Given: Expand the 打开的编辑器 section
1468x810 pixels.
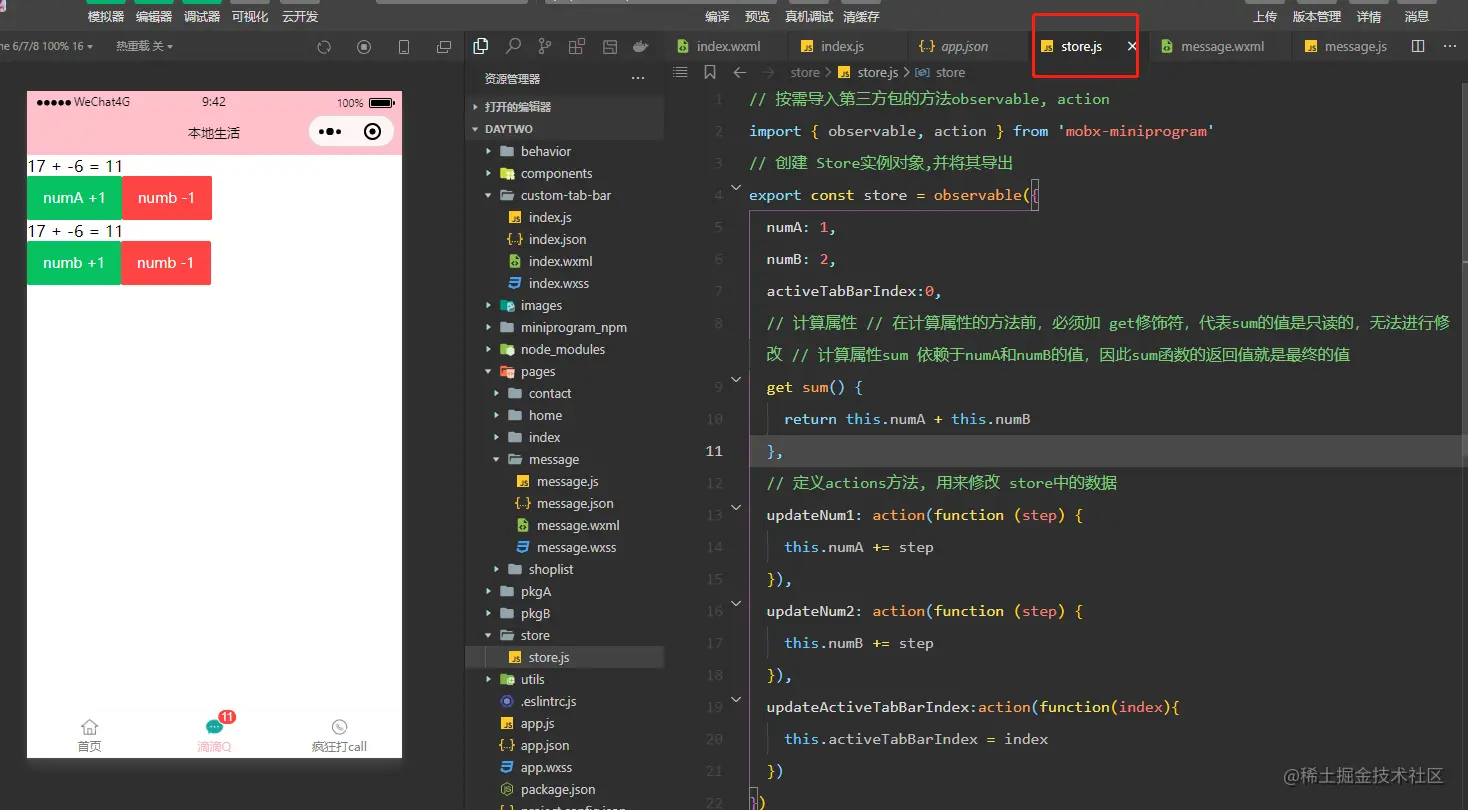Looking at the screenshot, I should point(565,107).
